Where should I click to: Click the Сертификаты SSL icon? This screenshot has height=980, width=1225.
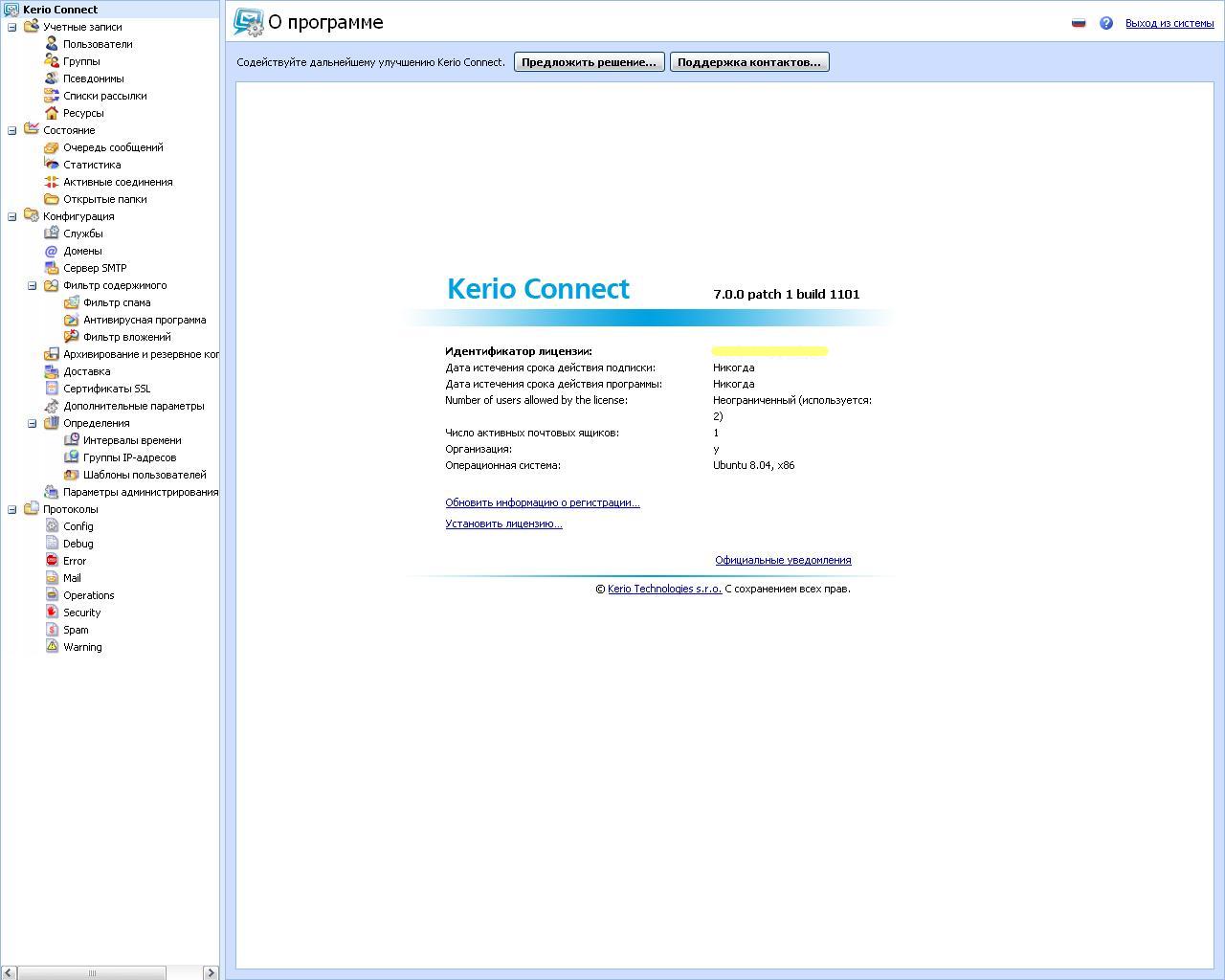point(52,389)
